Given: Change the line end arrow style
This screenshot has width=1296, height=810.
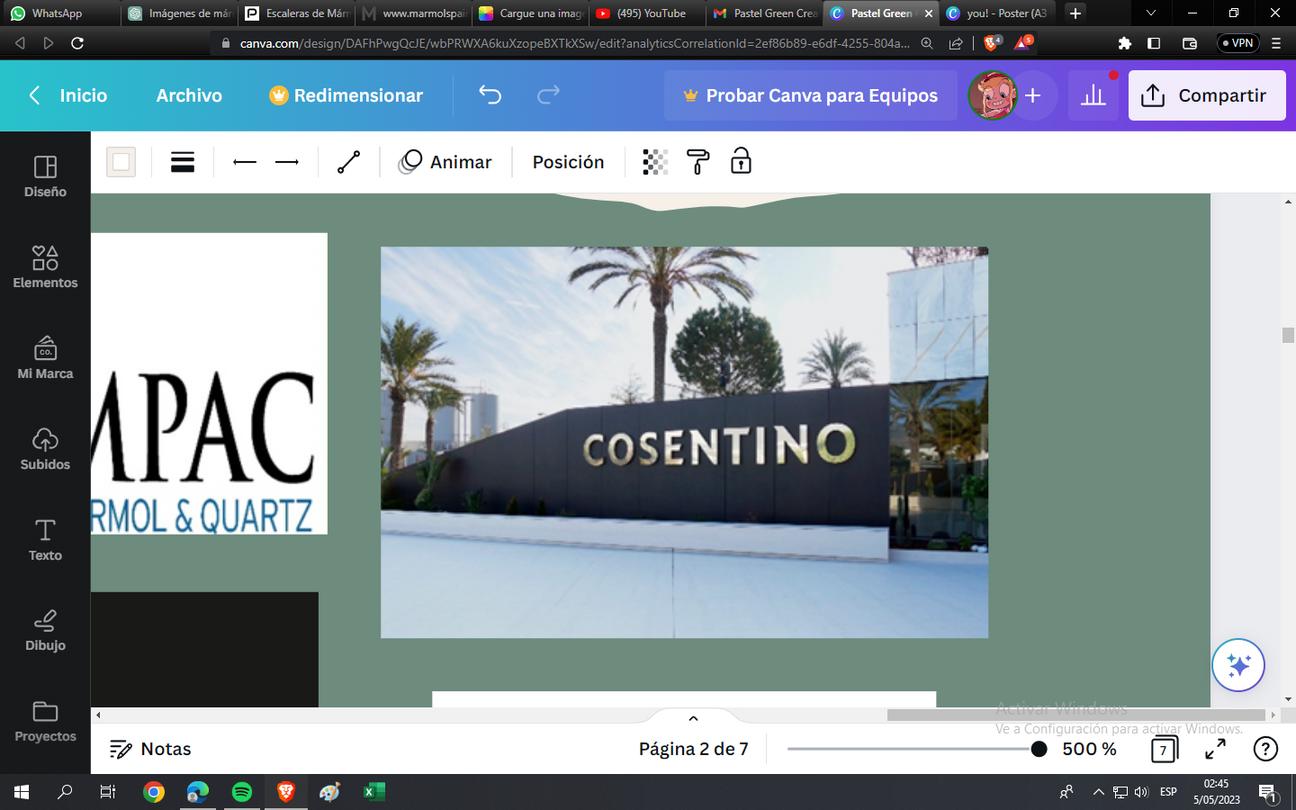Looking at the screenshot, I should pyautogui.click(x=287, y=162).
